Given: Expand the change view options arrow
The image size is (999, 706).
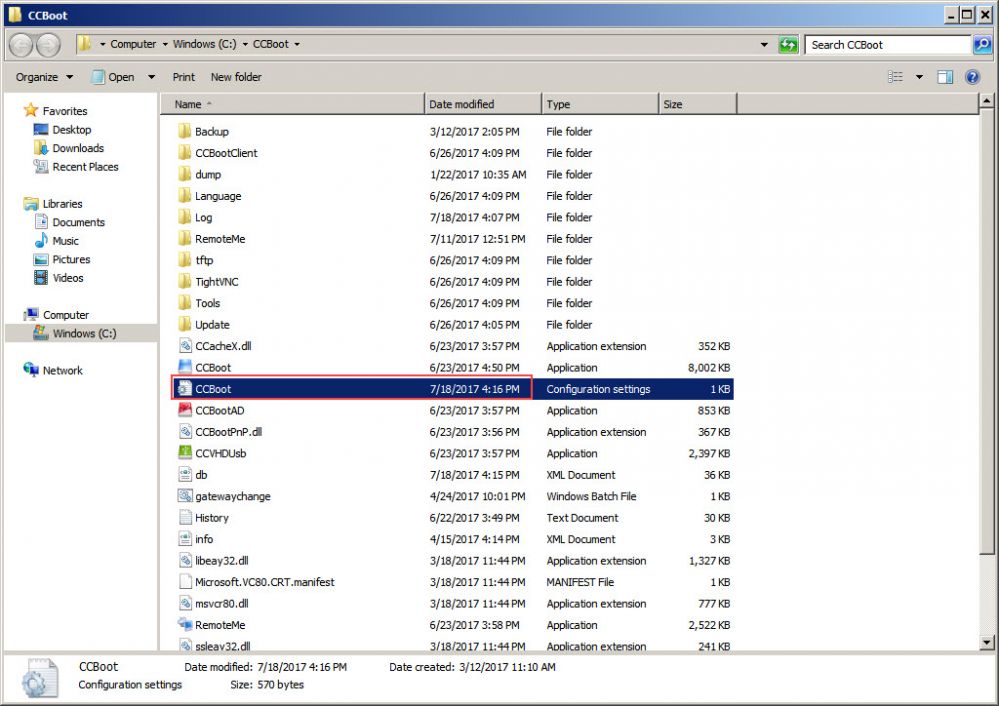Looking at the screenshot, I should pos(918,77).
